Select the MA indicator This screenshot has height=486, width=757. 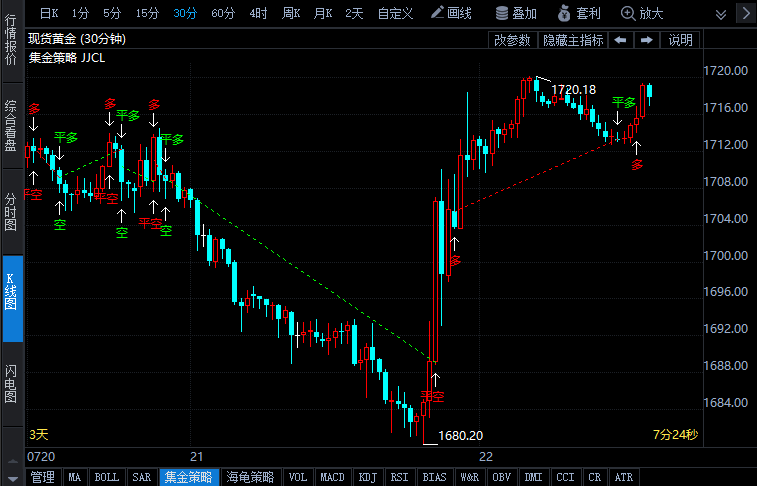point(74,477)
